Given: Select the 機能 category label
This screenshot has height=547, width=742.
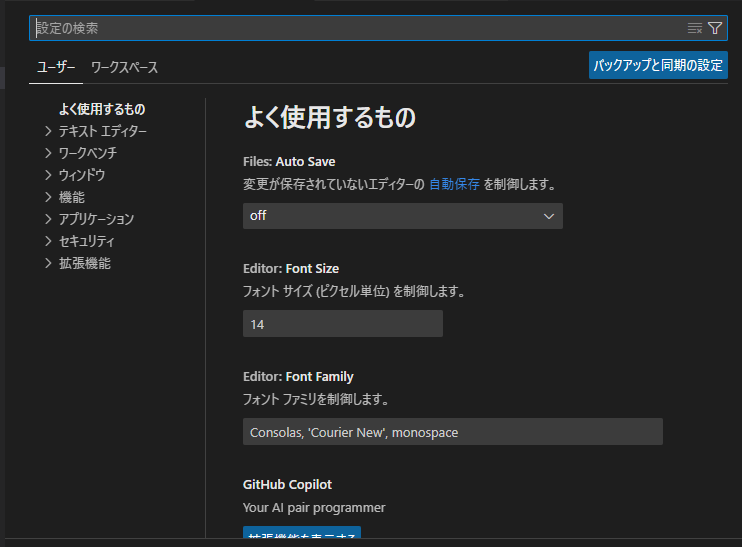Looking at the screenshot, I should tap(72, 197).
